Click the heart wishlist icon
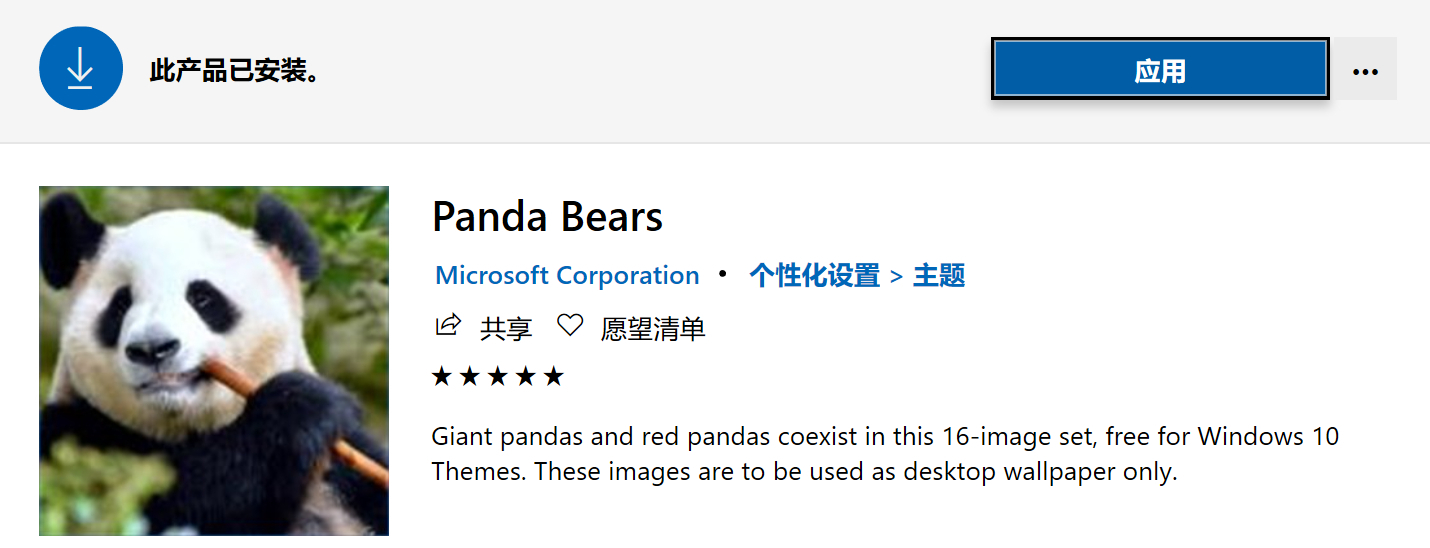This screenshot has width=1430, height=548. (570, 326)
